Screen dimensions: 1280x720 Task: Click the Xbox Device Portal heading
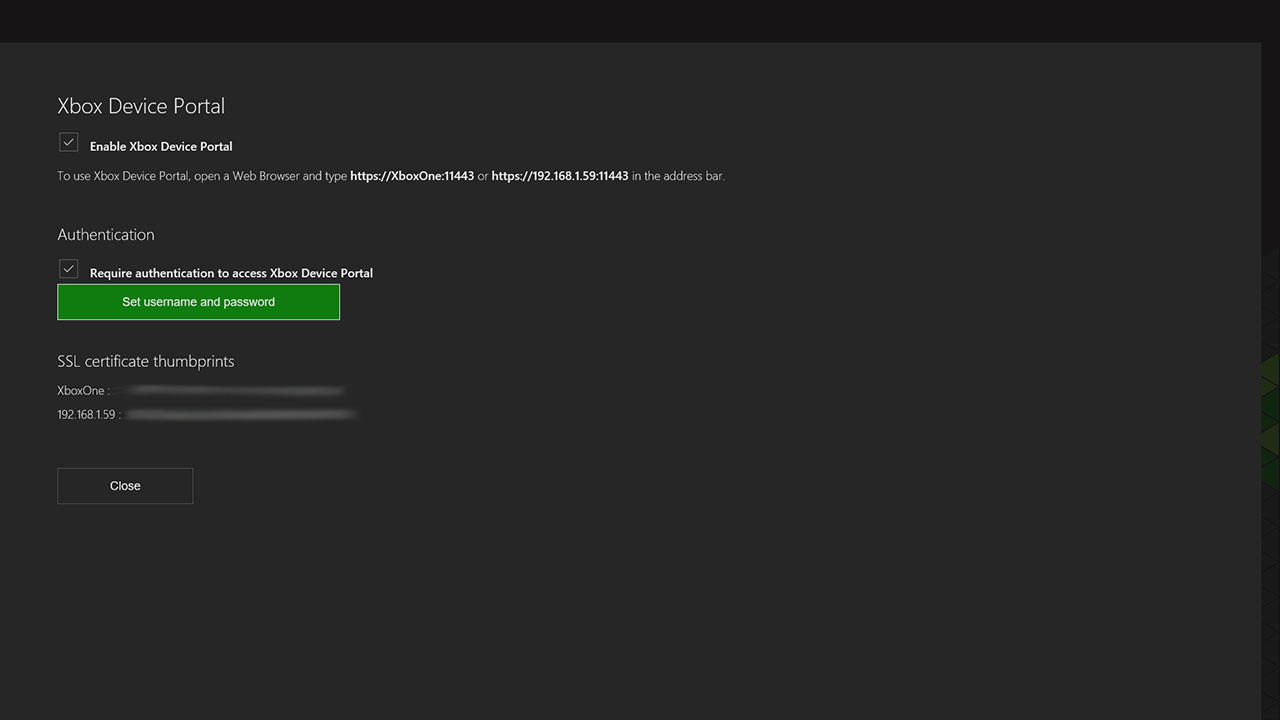point(140,106)
